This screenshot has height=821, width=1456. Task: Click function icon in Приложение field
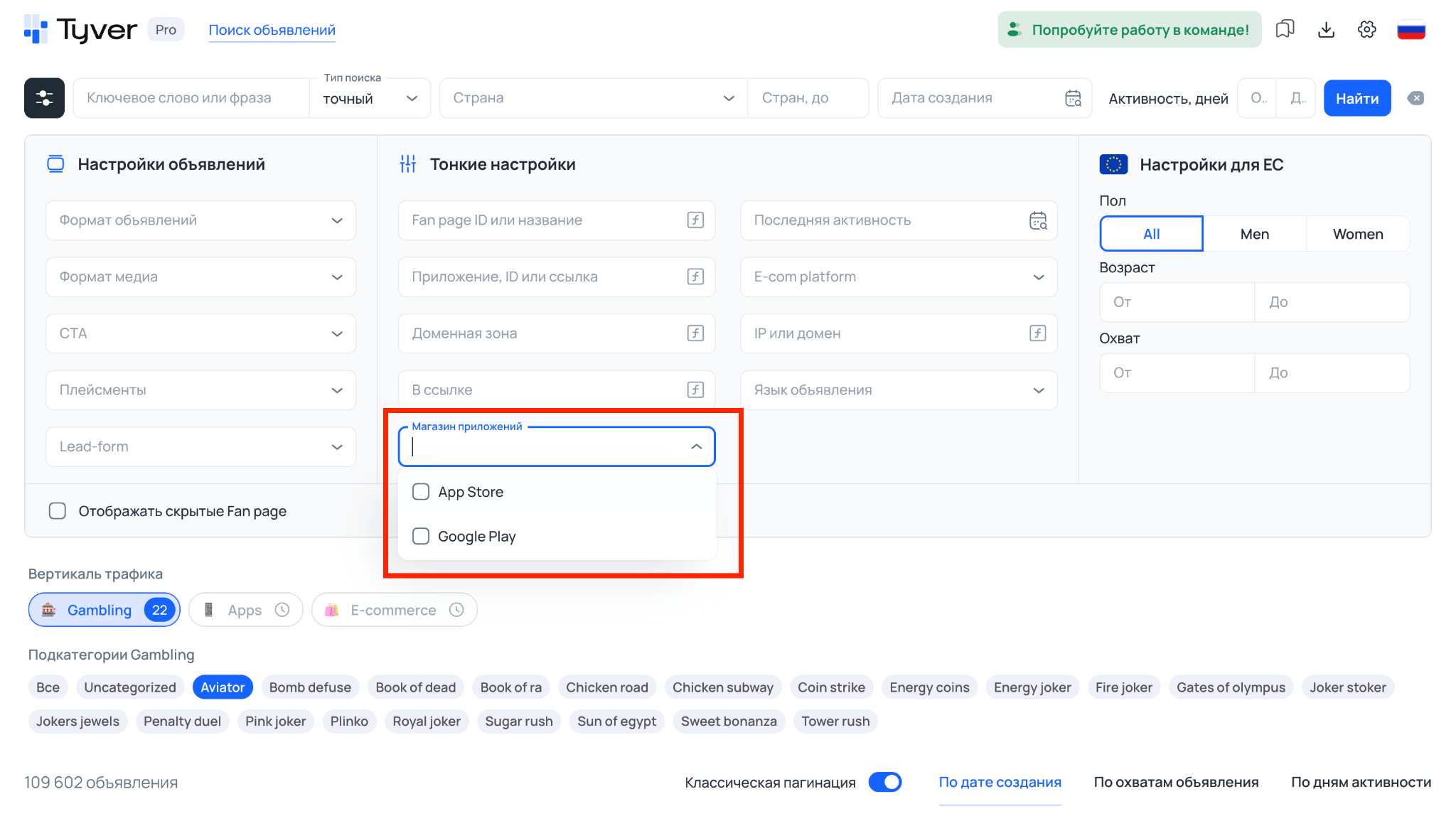click(695, 277)
